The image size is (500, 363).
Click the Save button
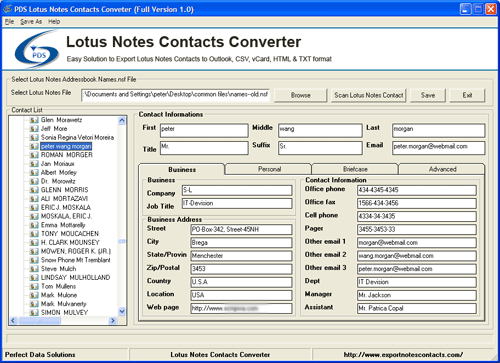click(x=428, y=95)
